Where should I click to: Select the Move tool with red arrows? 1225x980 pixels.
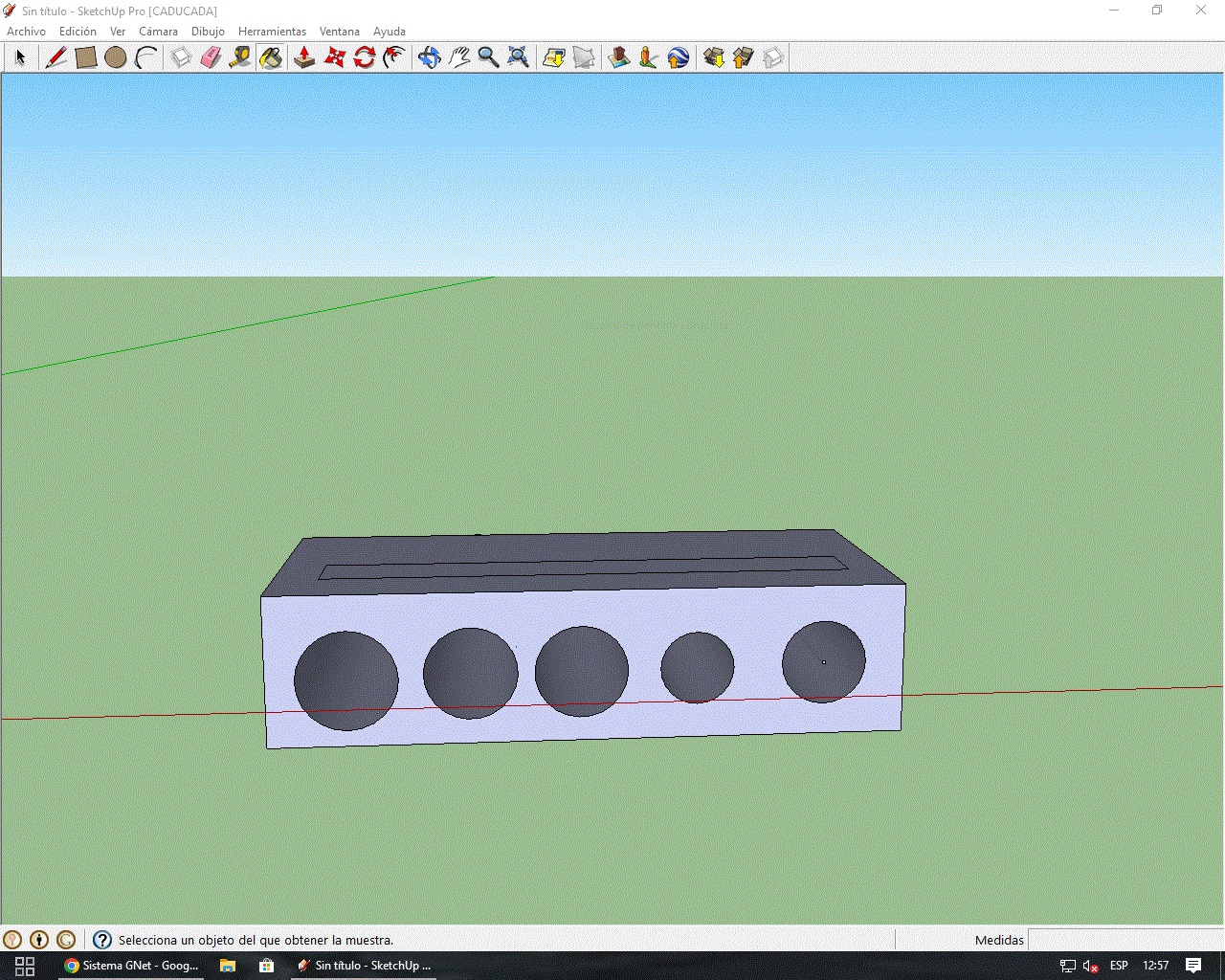tap(334, 58)
